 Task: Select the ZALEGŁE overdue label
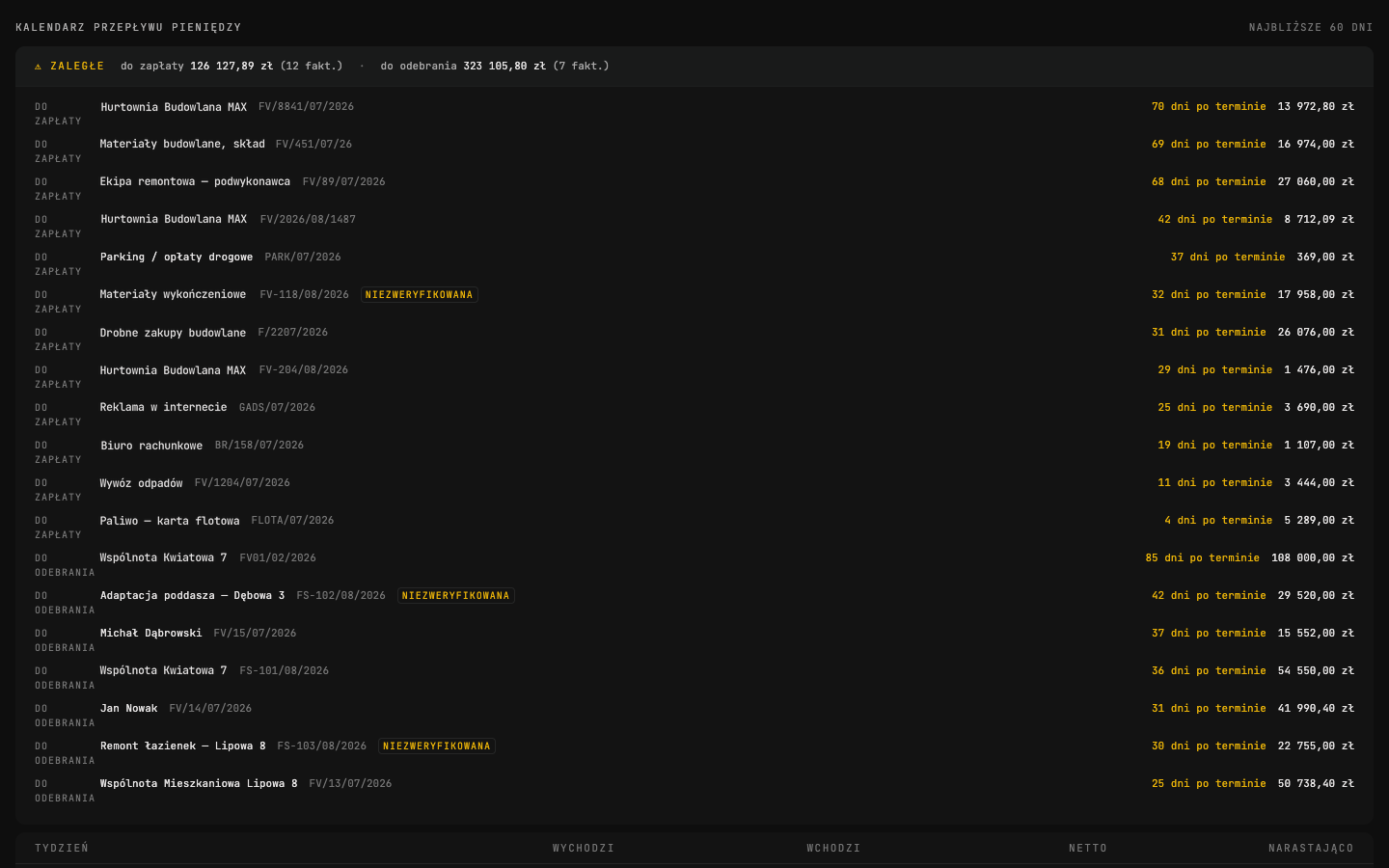pyautogui.click(x=77, y=67)
